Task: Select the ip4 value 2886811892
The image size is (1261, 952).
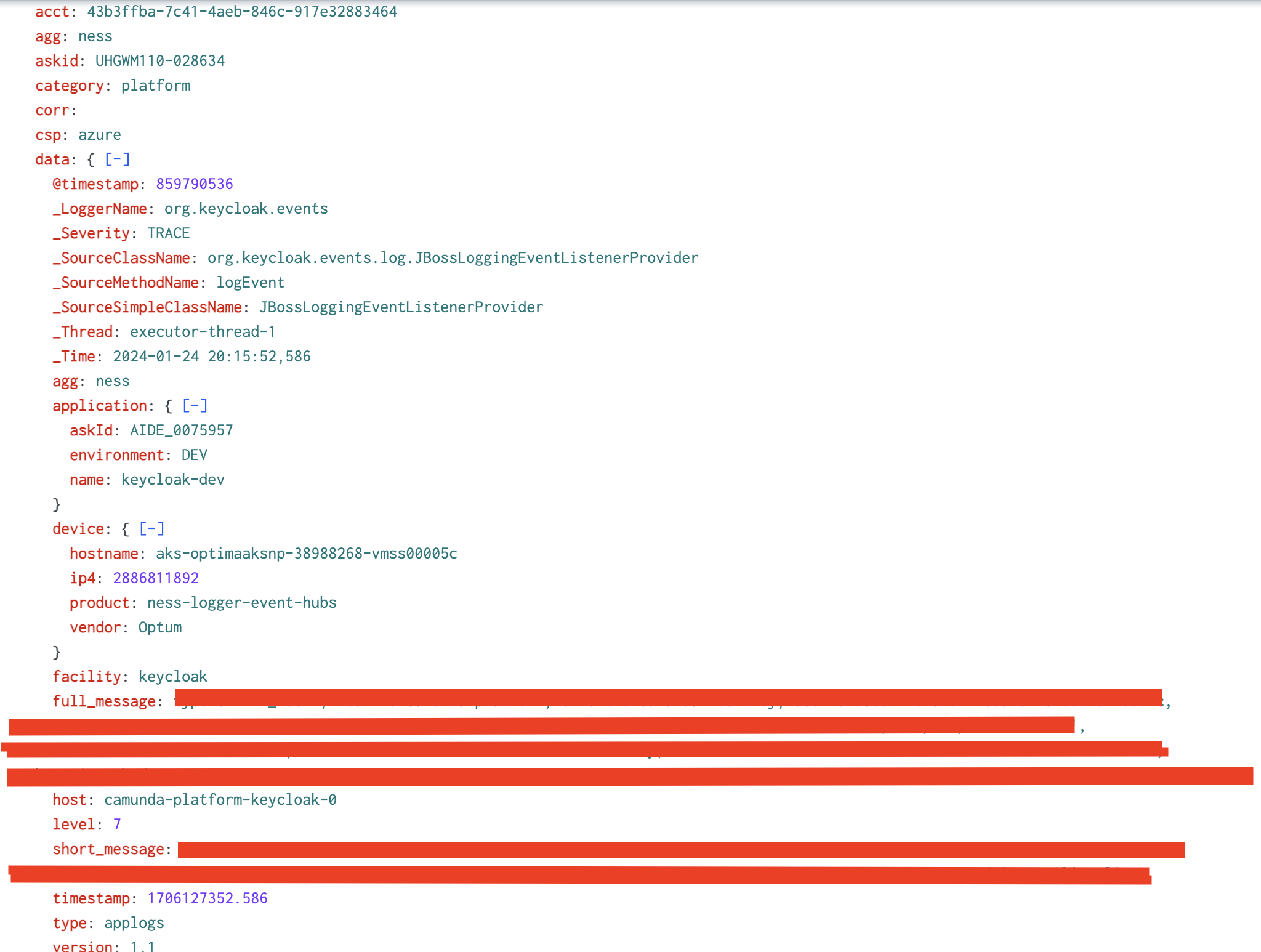Action: [x=156, y=578]
